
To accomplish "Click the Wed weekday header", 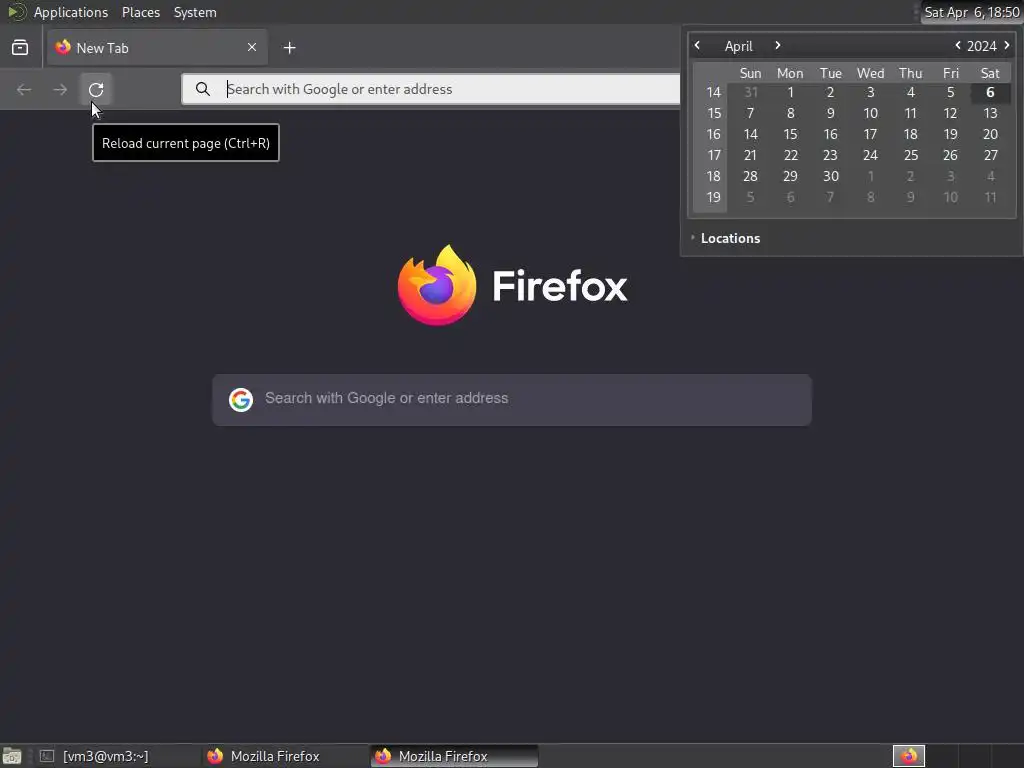I will (x=871, y=73).
